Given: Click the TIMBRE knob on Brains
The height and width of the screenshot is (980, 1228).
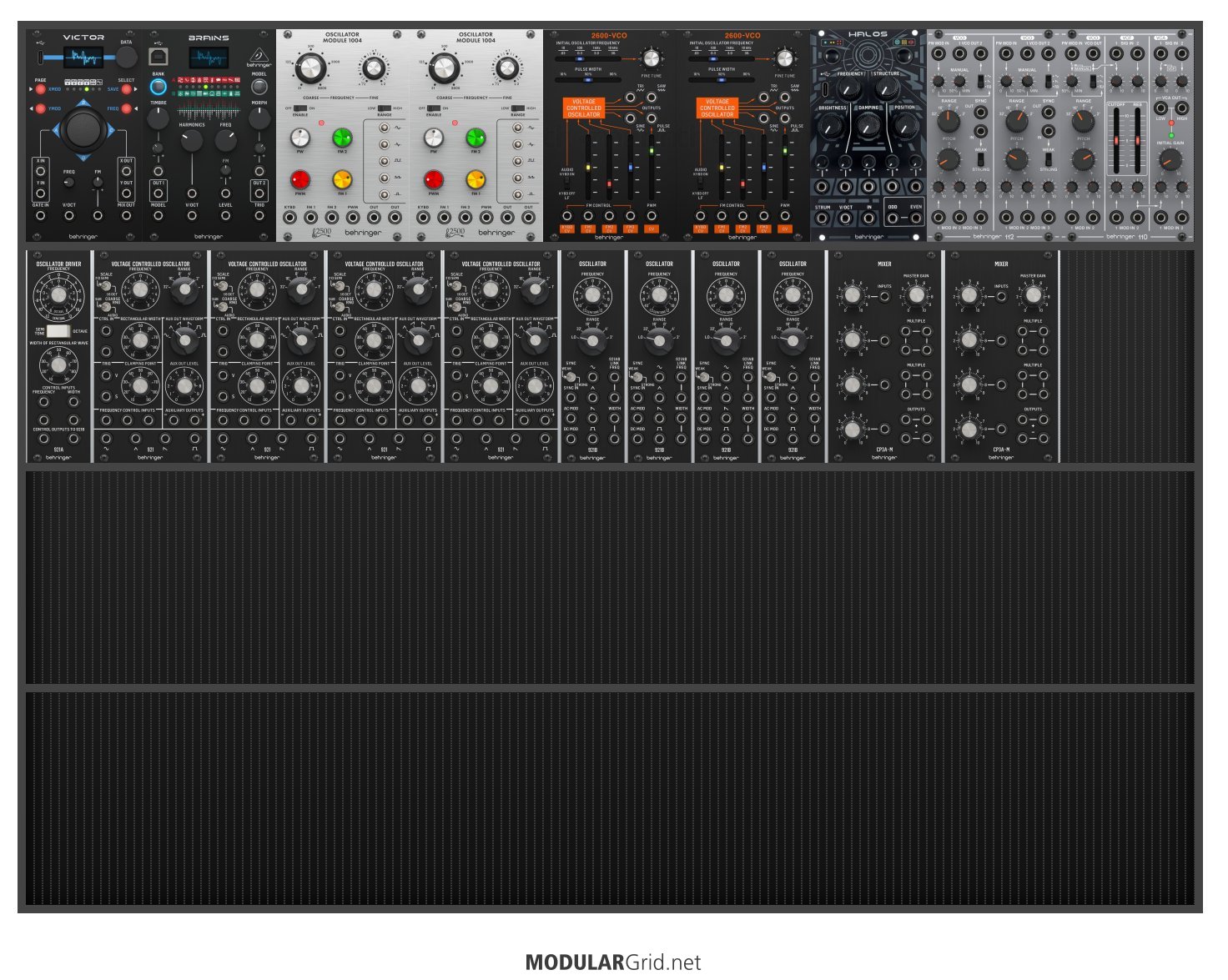Looking at the screenshot, I should pos(159,118).
